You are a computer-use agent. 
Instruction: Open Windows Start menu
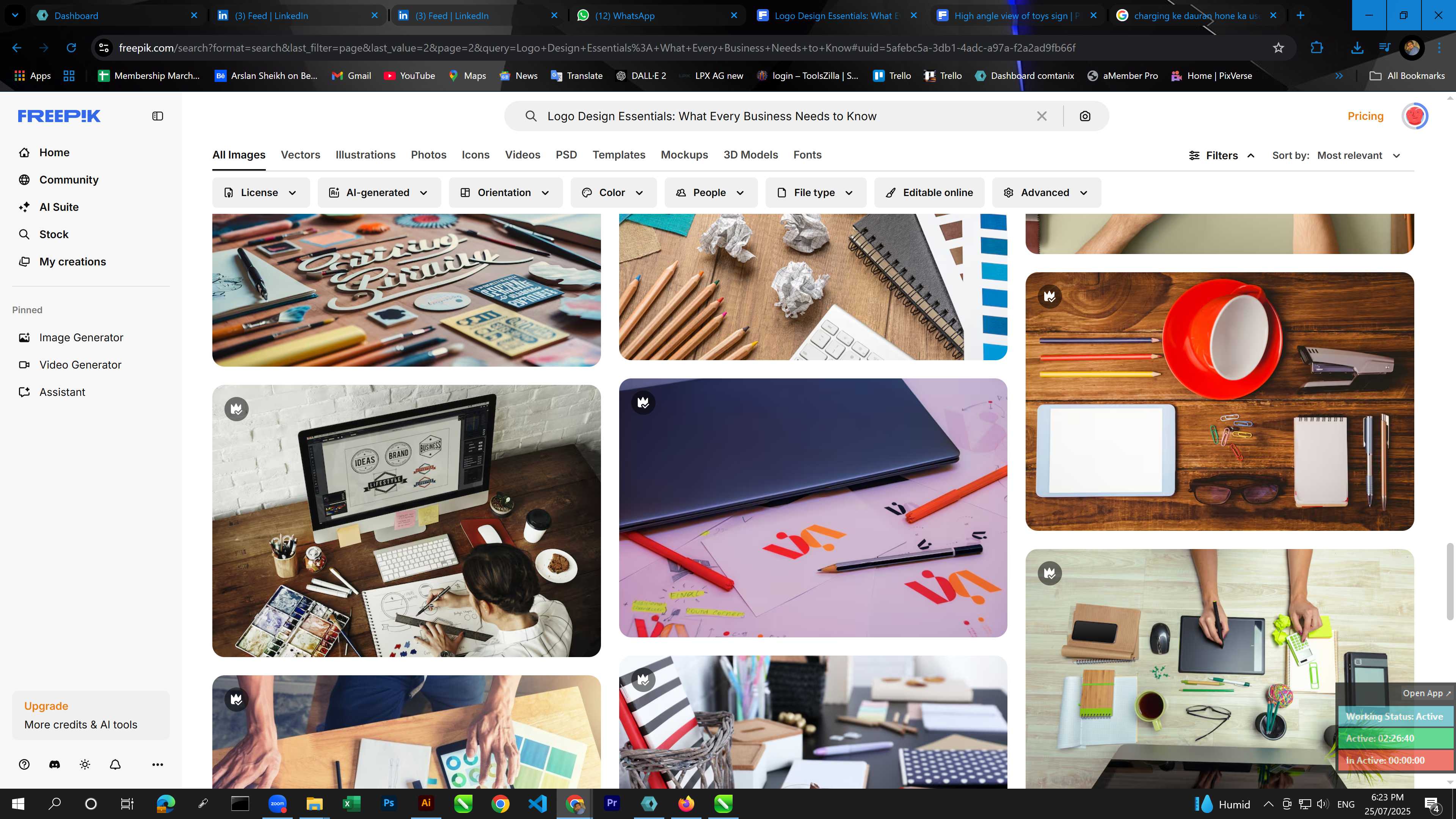click(x=18, y=803)
